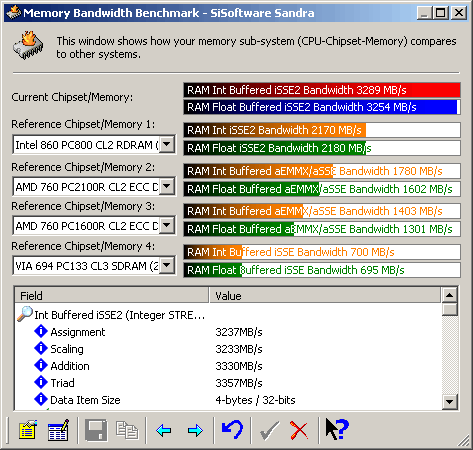Click the red X cancel icon

click(x=299, y=430)
